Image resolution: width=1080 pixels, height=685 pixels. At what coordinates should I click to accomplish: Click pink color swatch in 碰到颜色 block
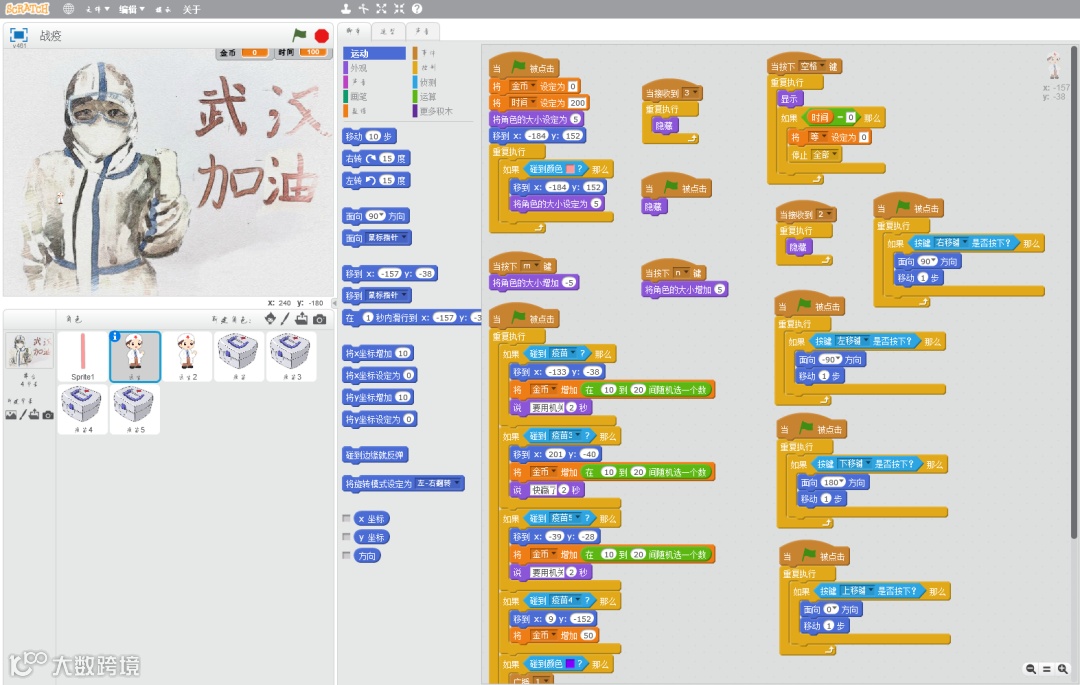(570, 169)
